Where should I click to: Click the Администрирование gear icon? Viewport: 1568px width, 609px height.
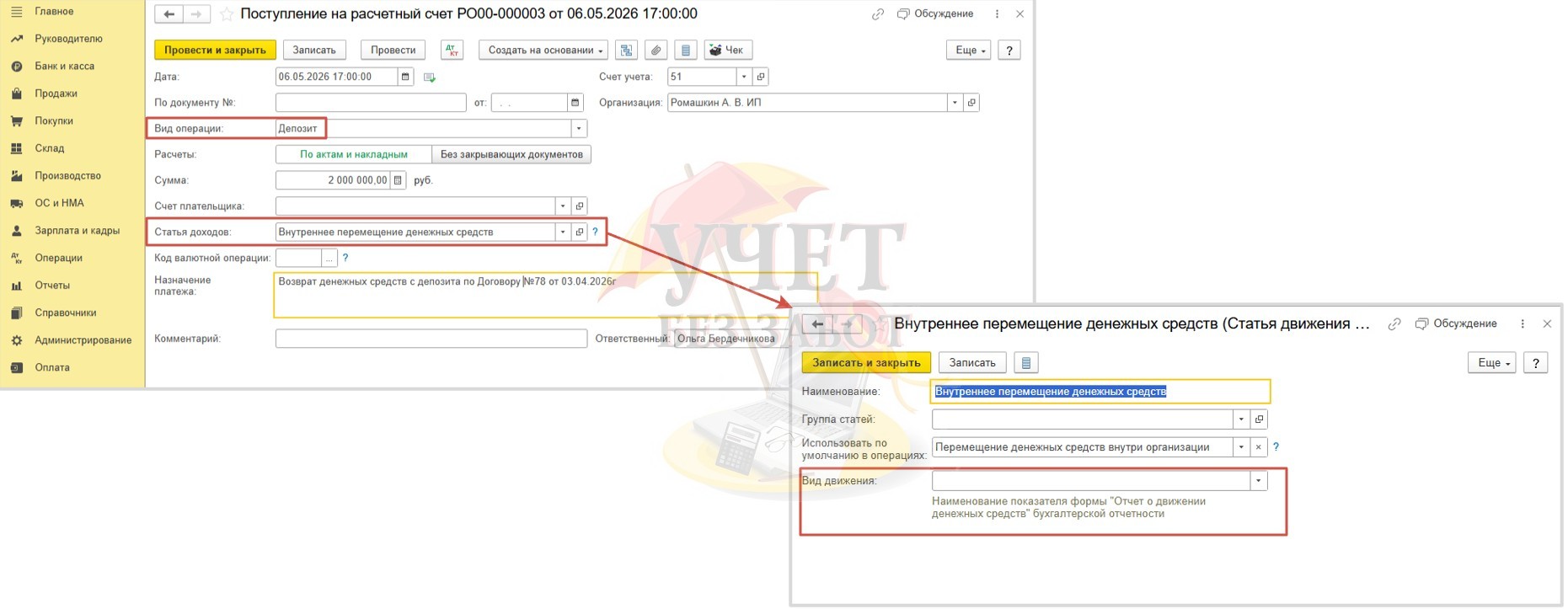point(16,340)
